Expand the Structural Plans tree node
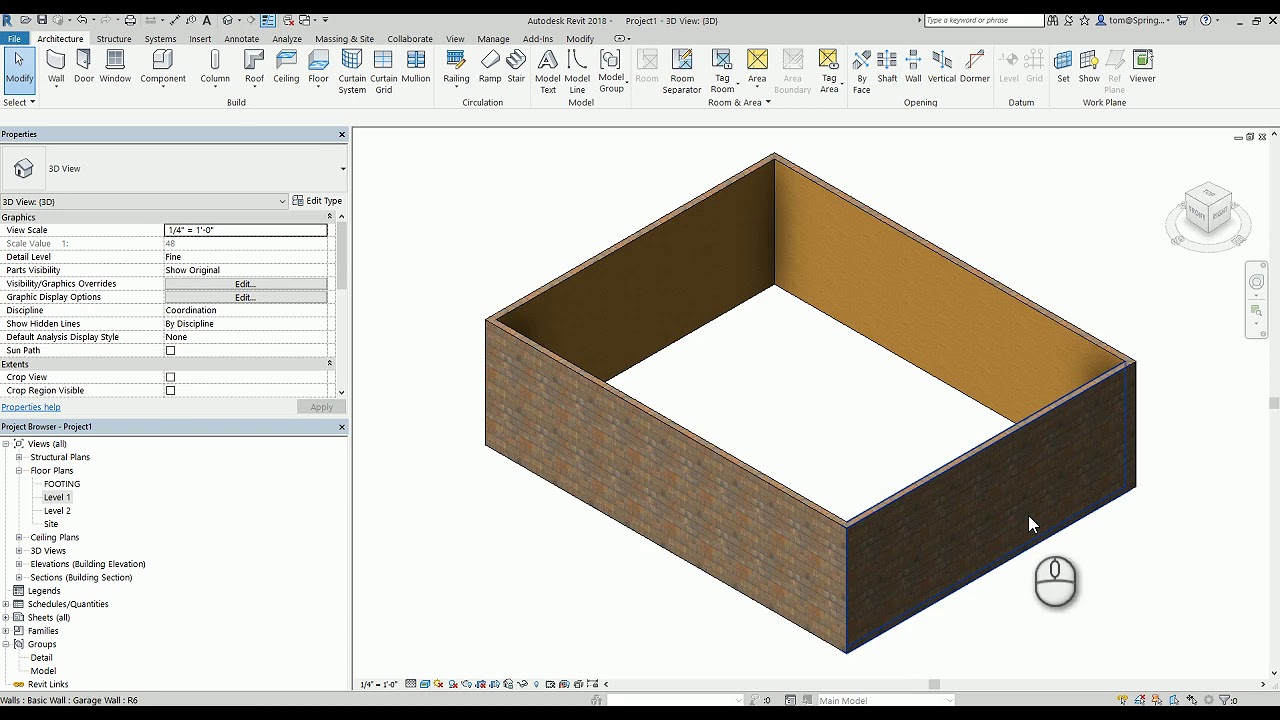 coord(19,457)
